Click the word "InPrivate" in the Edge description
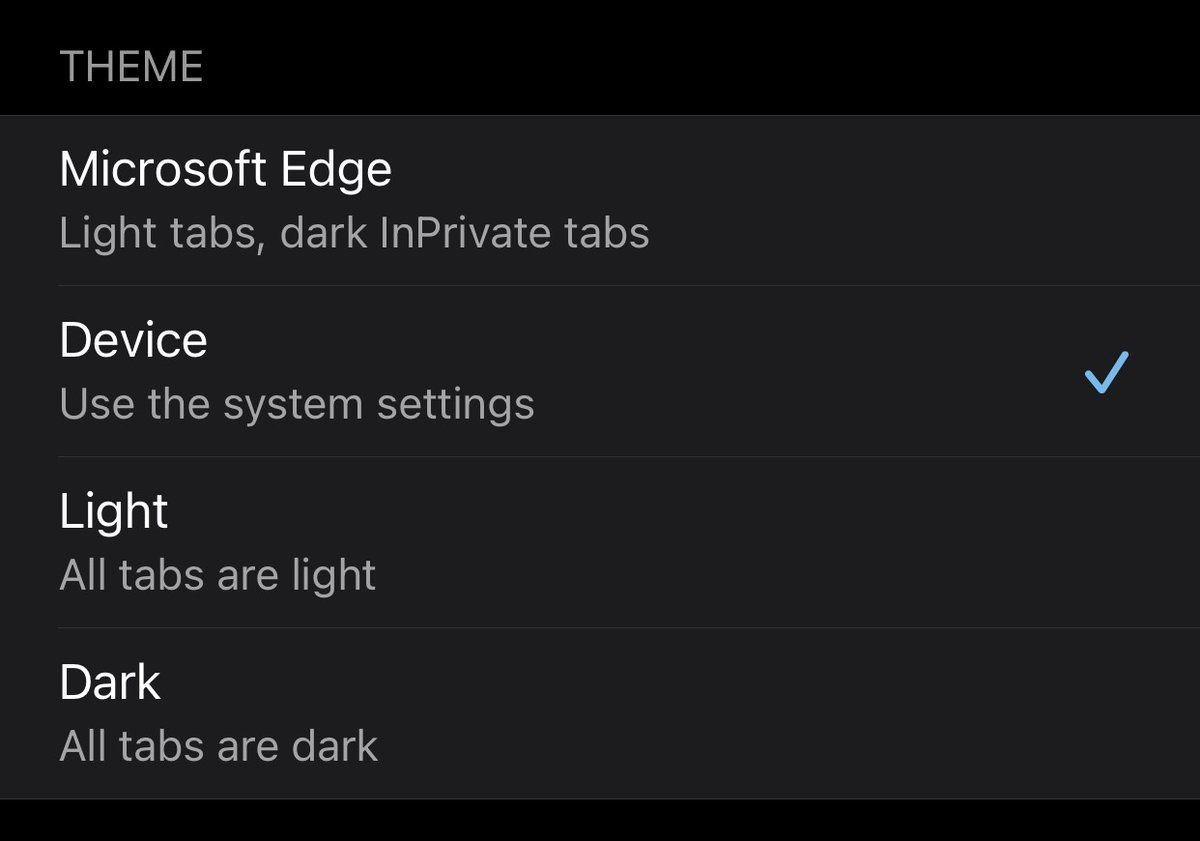Screen dimensions: 1200x841 pyautogui.click(x=467, y=234)
